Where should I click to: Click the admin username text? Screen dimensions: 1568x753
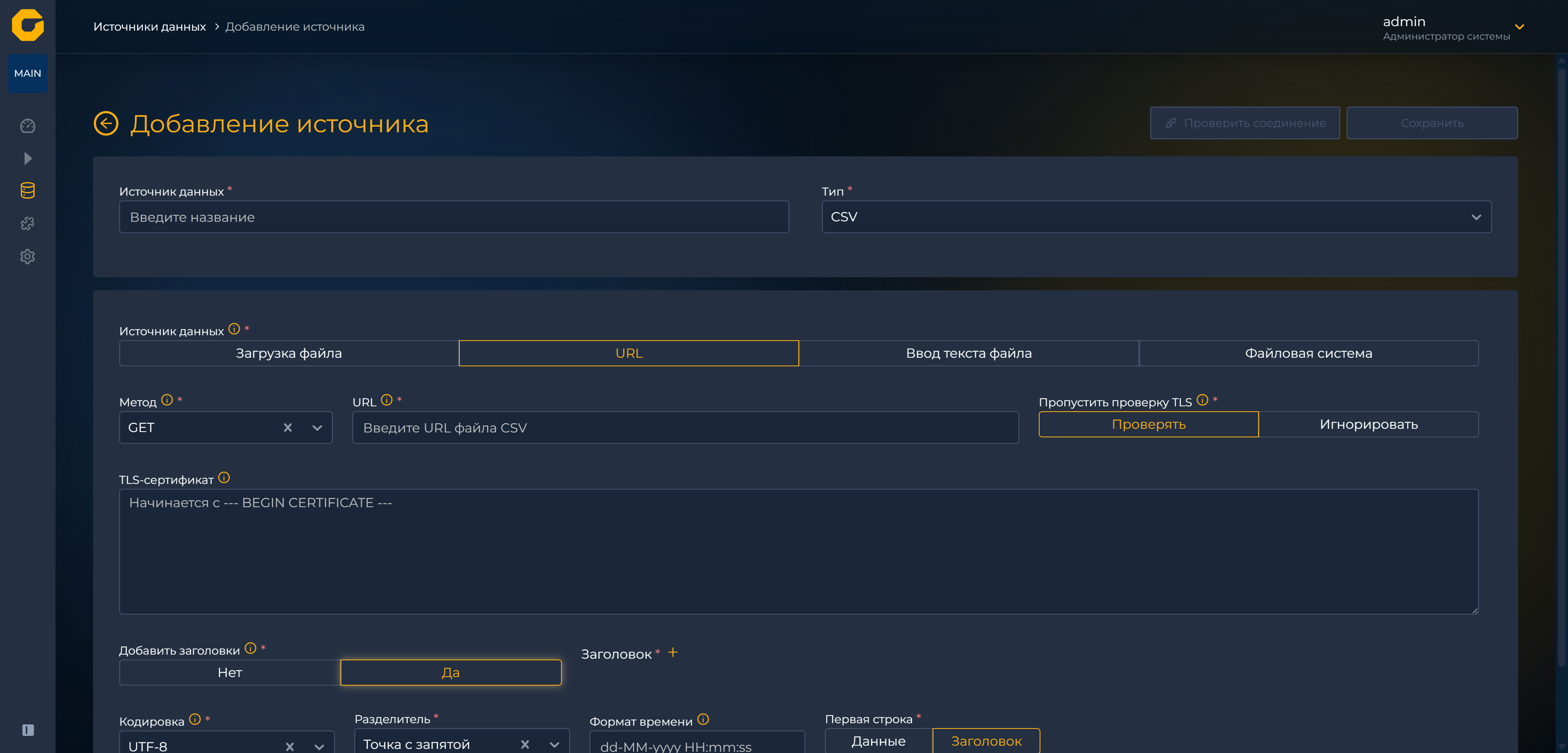coord(1404,21)
